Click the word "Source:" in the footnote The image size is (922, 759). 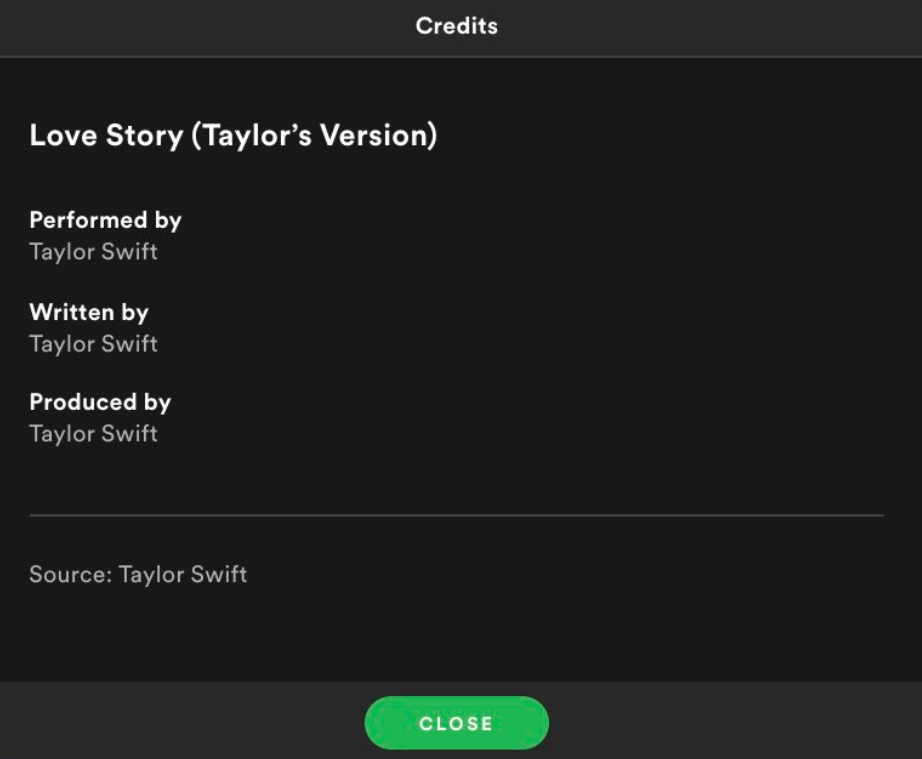tap(70, 575)
